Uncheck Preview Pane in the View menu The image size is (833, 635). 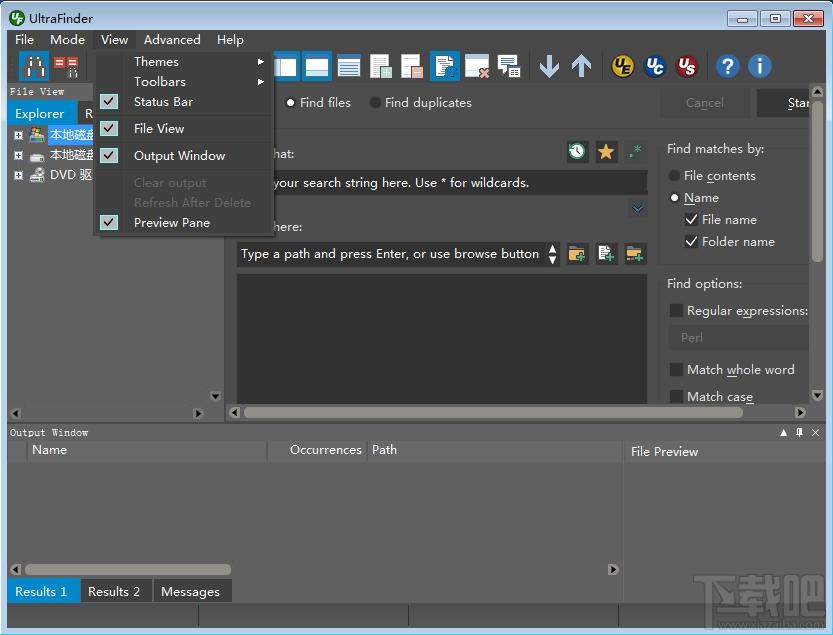183,223
